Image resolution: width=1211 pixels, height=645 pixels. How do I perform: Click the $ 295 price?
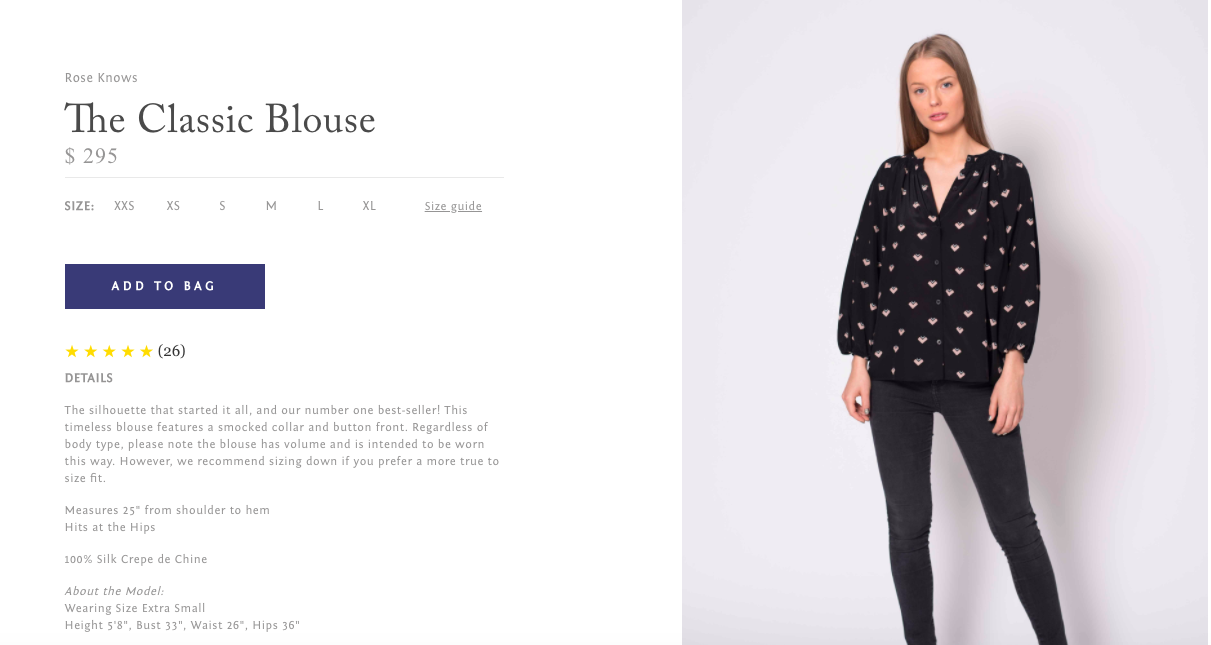[91, 156]
